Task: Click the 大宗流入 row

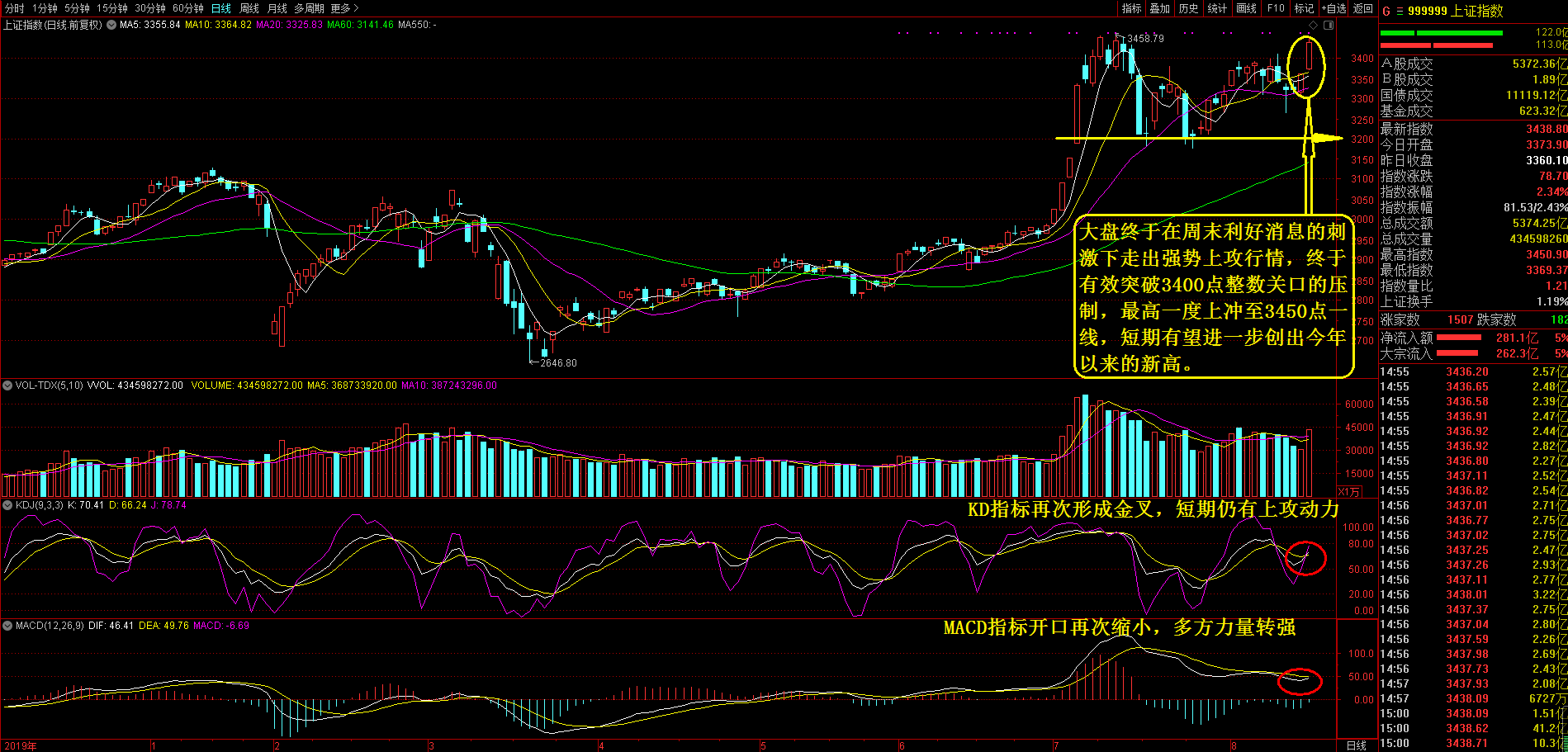Action: (x=1473, y=353)
